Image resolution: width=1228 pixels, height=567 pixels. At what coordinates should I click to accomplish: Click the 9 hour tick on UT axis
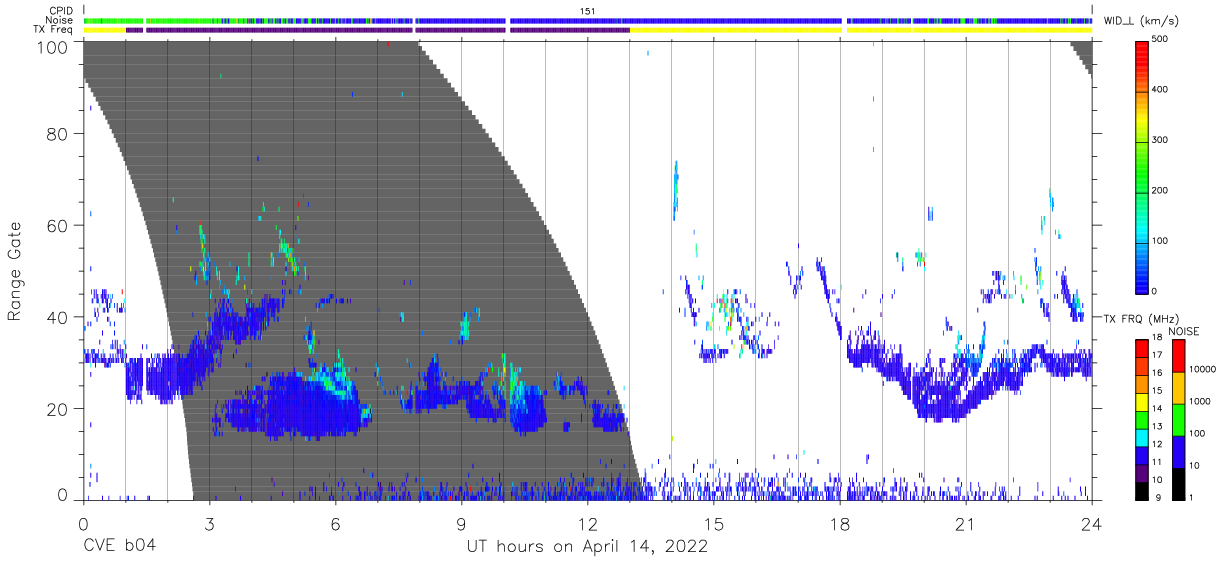[x=461, y=523]
